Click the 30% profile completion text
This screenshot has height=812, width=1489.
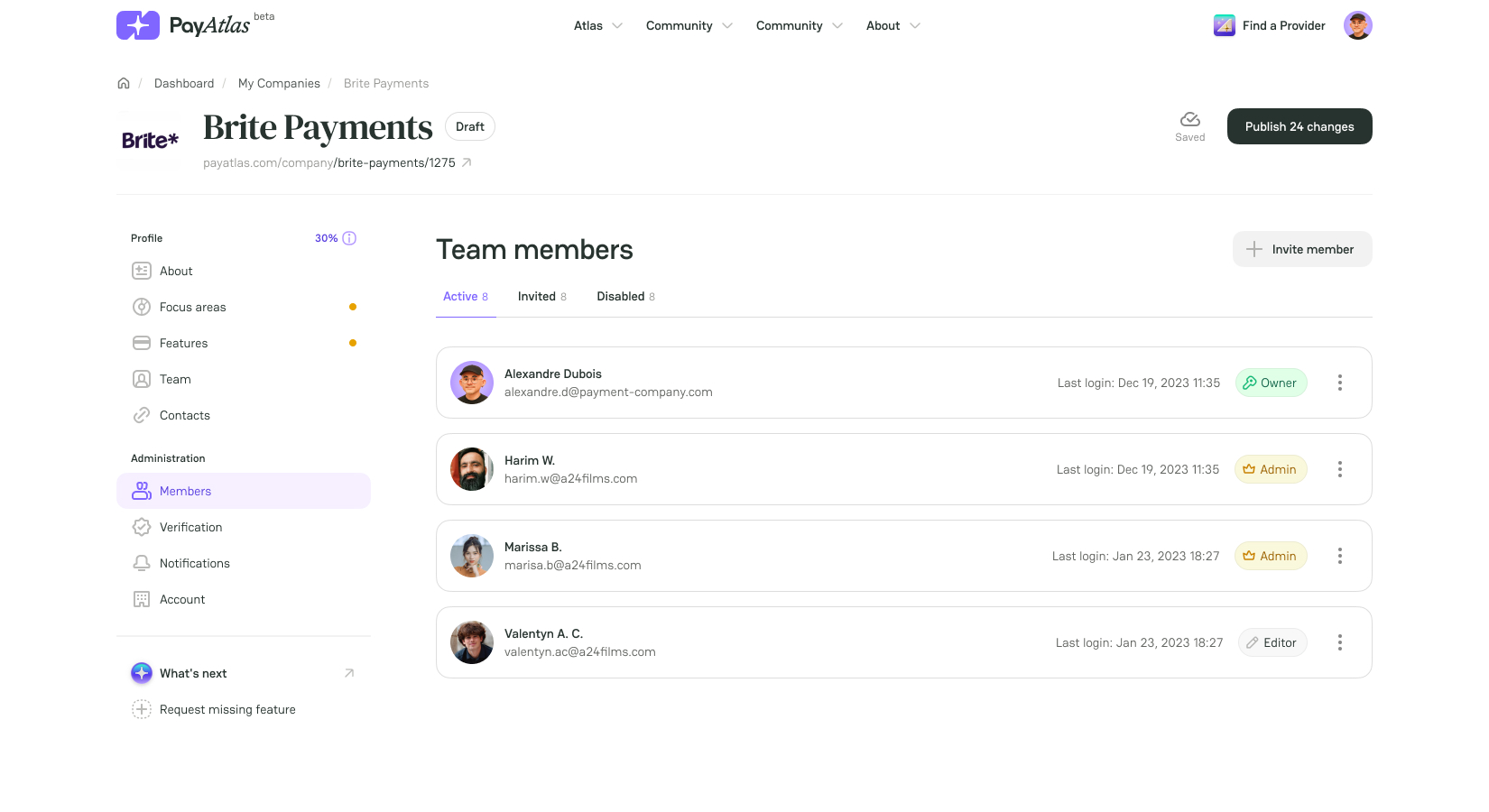(326, 238)
